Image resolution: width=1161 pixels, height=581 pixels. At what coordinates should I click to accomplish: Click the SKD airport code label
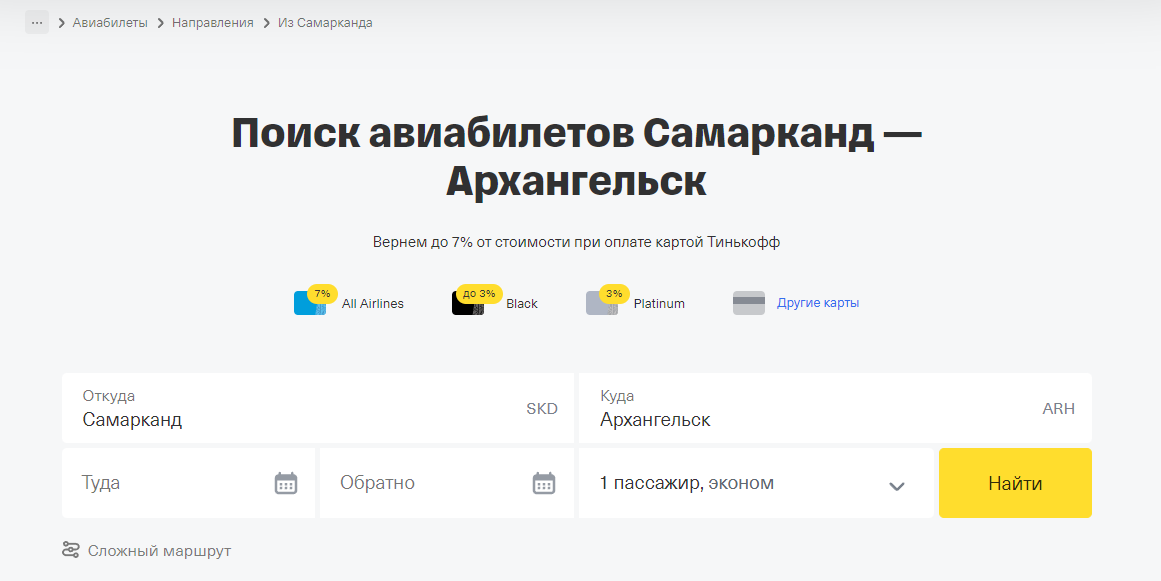pos(542,408)
